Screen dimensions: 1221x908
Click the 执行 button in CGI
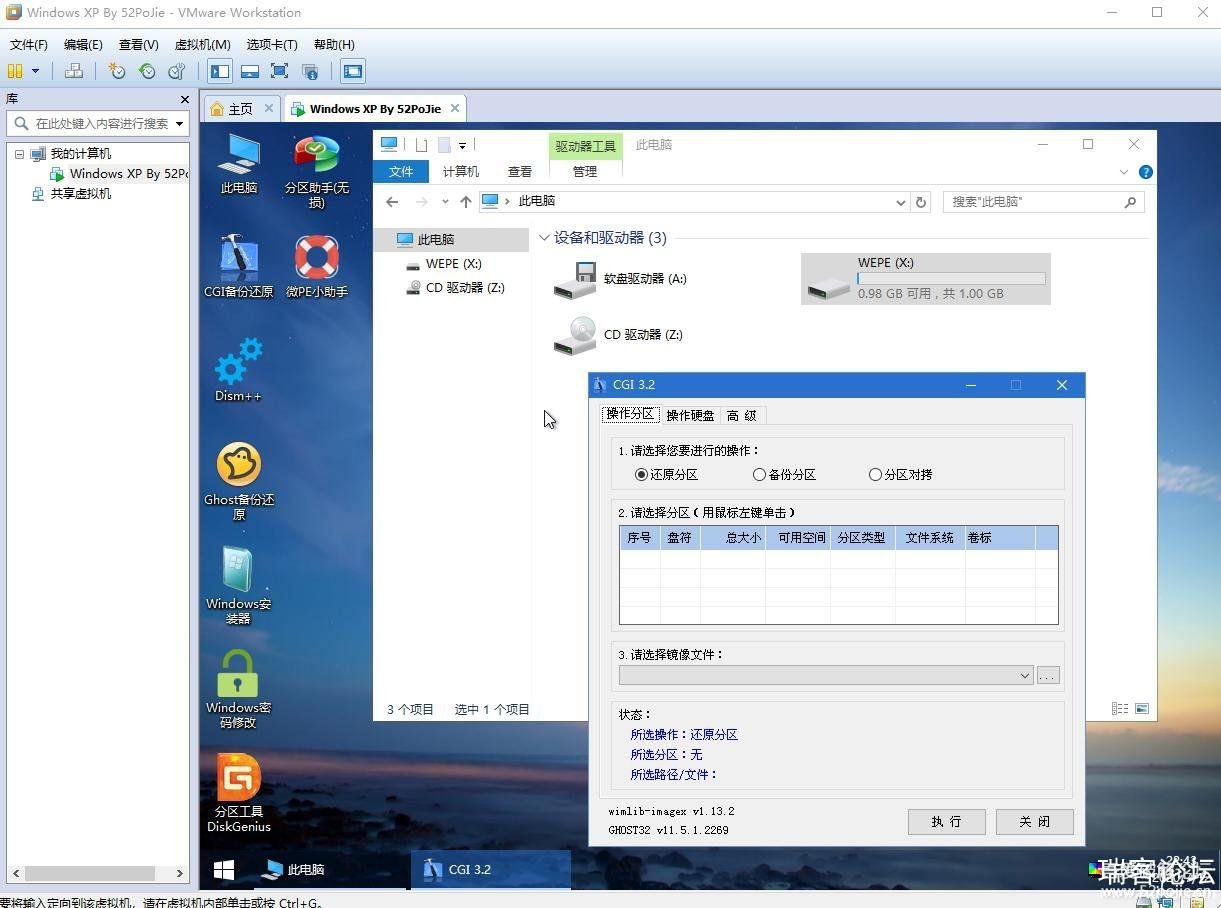pos(946,822)
